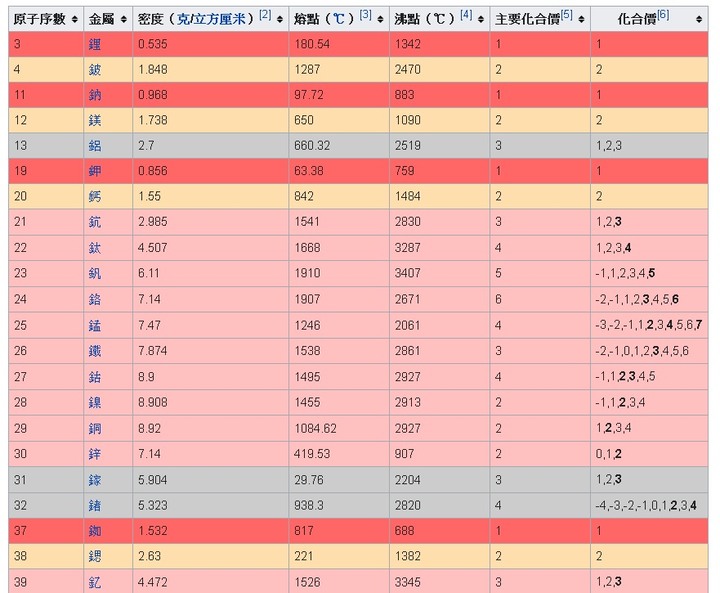The width and height of the screenshot is (720, 593).
Task: Select density value 7.874
Action: [x=152, y=350]
